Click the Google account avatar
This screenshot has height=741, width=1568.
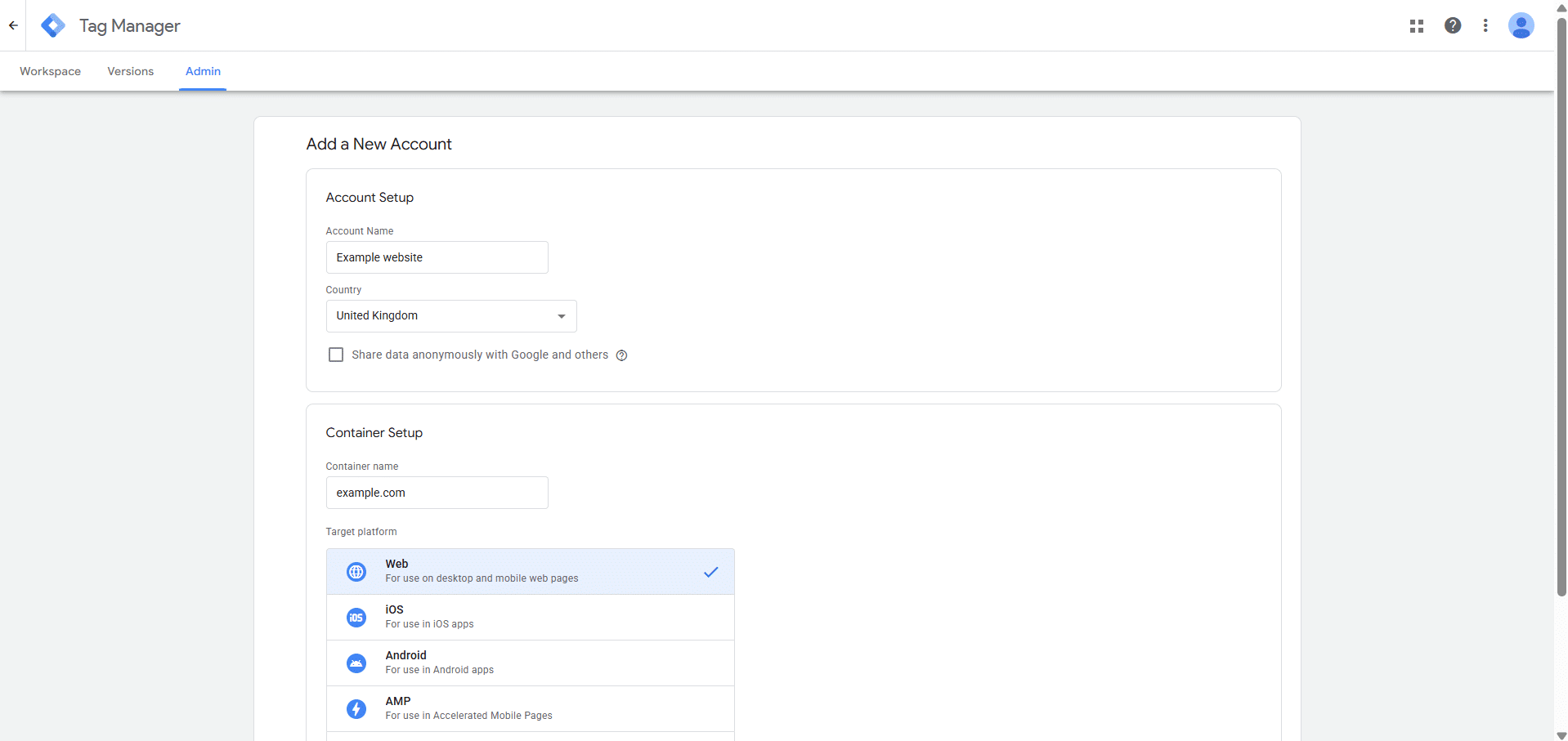coord(1521,25)
